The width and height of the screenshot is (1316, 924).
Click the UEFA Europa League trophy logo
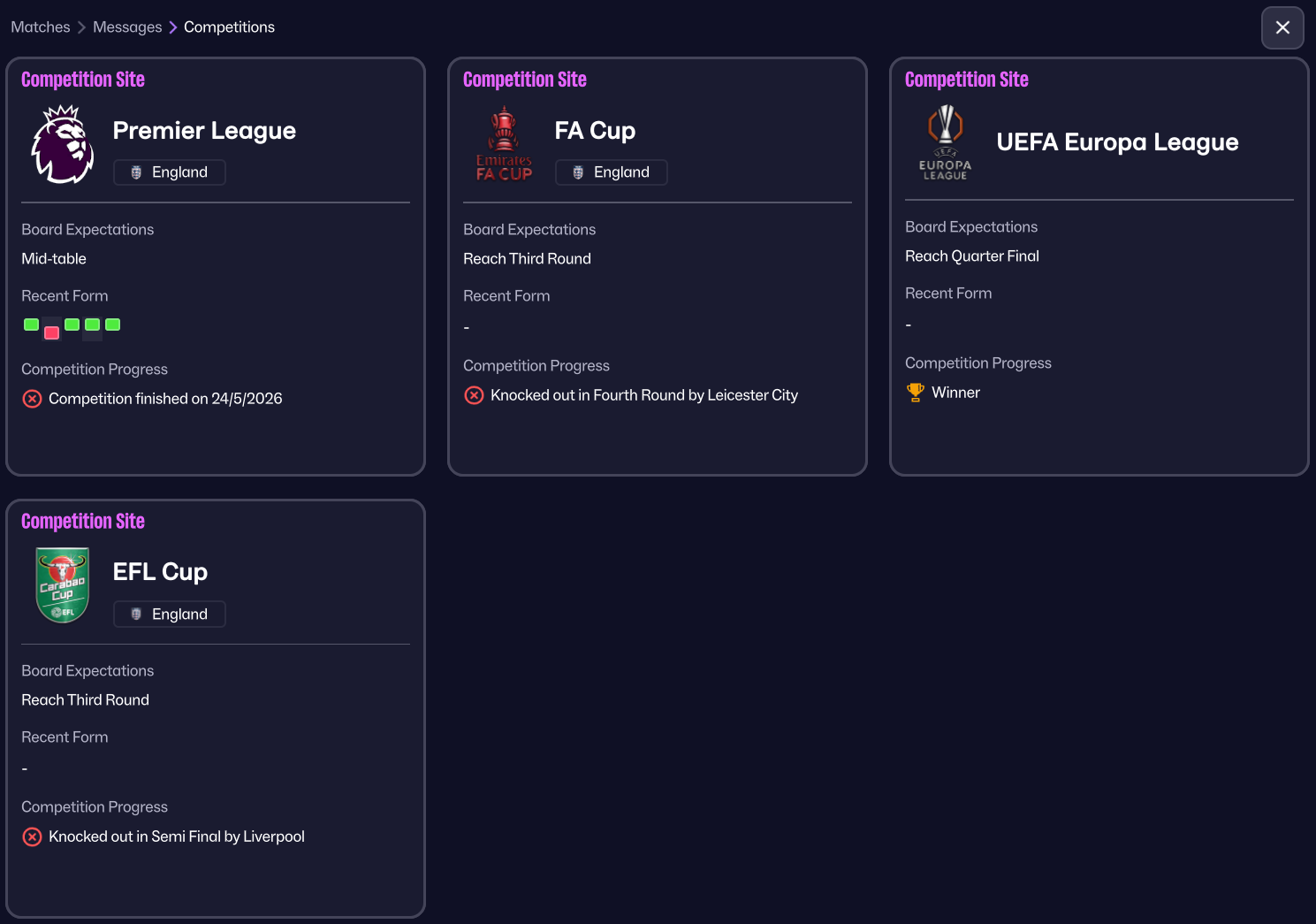[x=945, y=142]
